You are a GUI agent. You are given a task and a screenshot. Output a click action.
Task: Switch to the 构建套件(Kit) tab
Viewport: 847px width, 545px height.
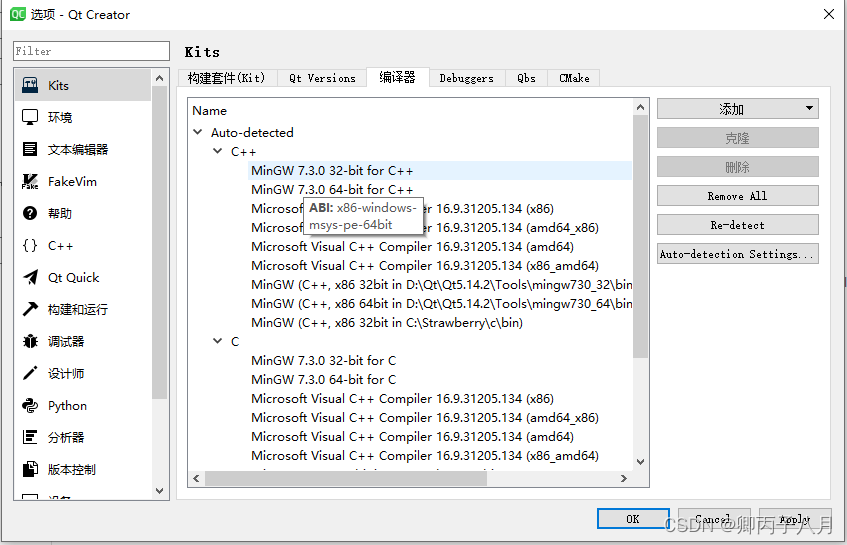click(x=227, y=78)
